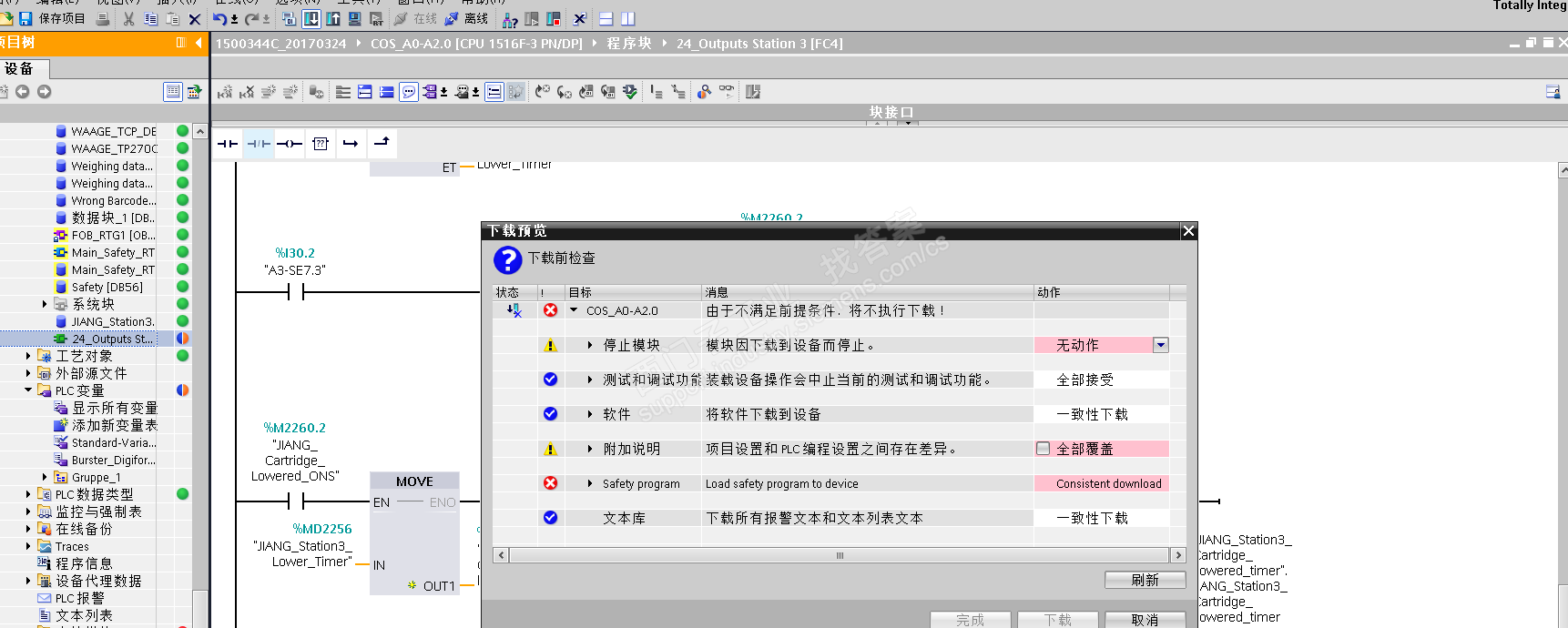Collapse the PLC变量 tree folder
The width and height of the screenshot is (1568, 628).
point(28,390)
